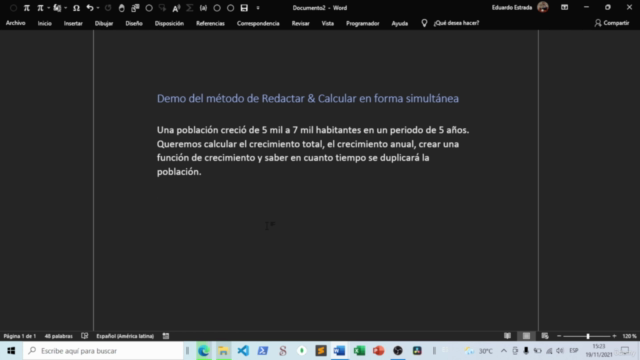Open PowerShell from taskbar
This screenshot has width=640, height=360.
point(262,351)
